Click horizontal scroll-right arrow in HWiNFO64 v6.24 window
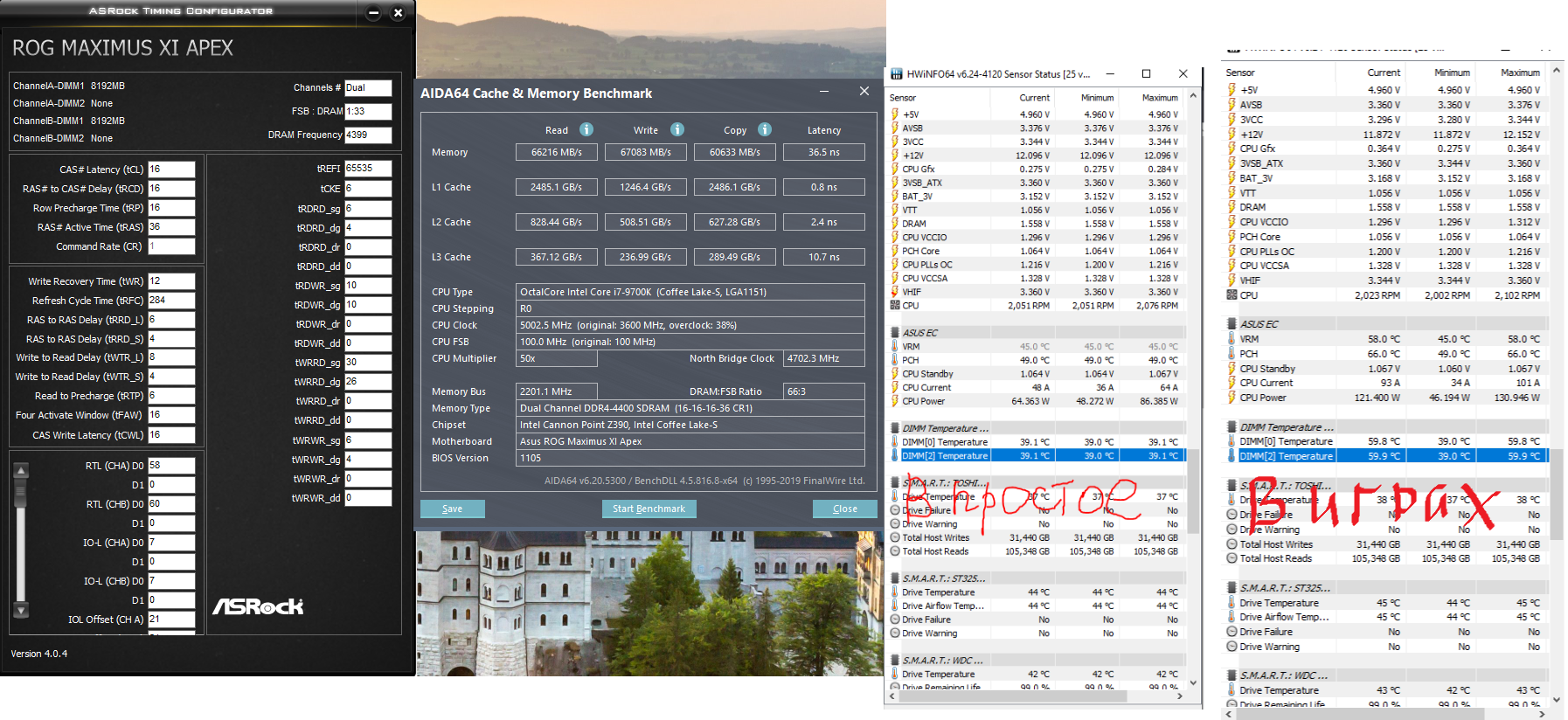This screenshot has height=720, width=1568. (1181, 696)
